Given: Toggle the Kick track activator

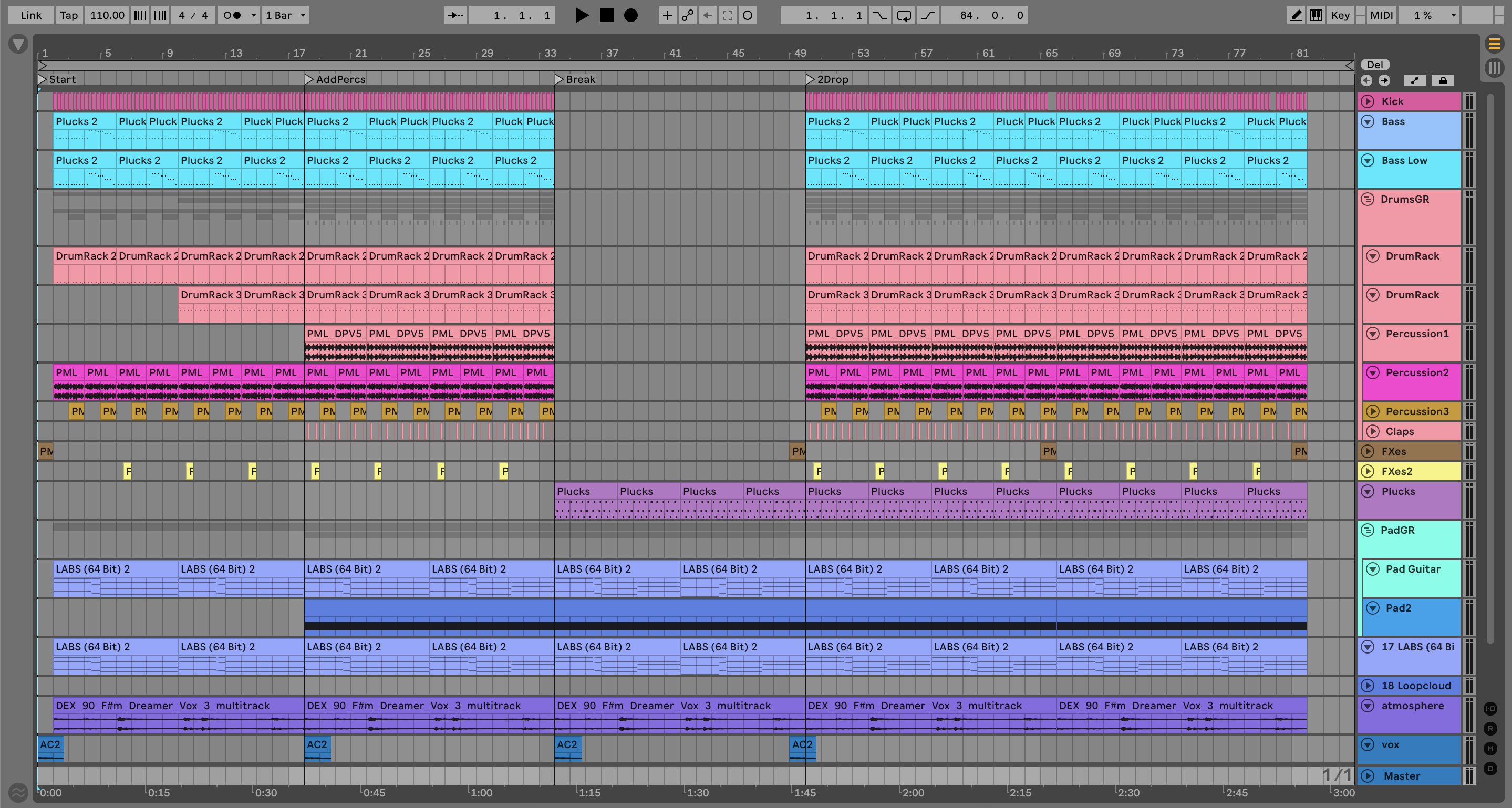Looking at the screenshot, I should pyautogui.click(x=1368, y=101).
